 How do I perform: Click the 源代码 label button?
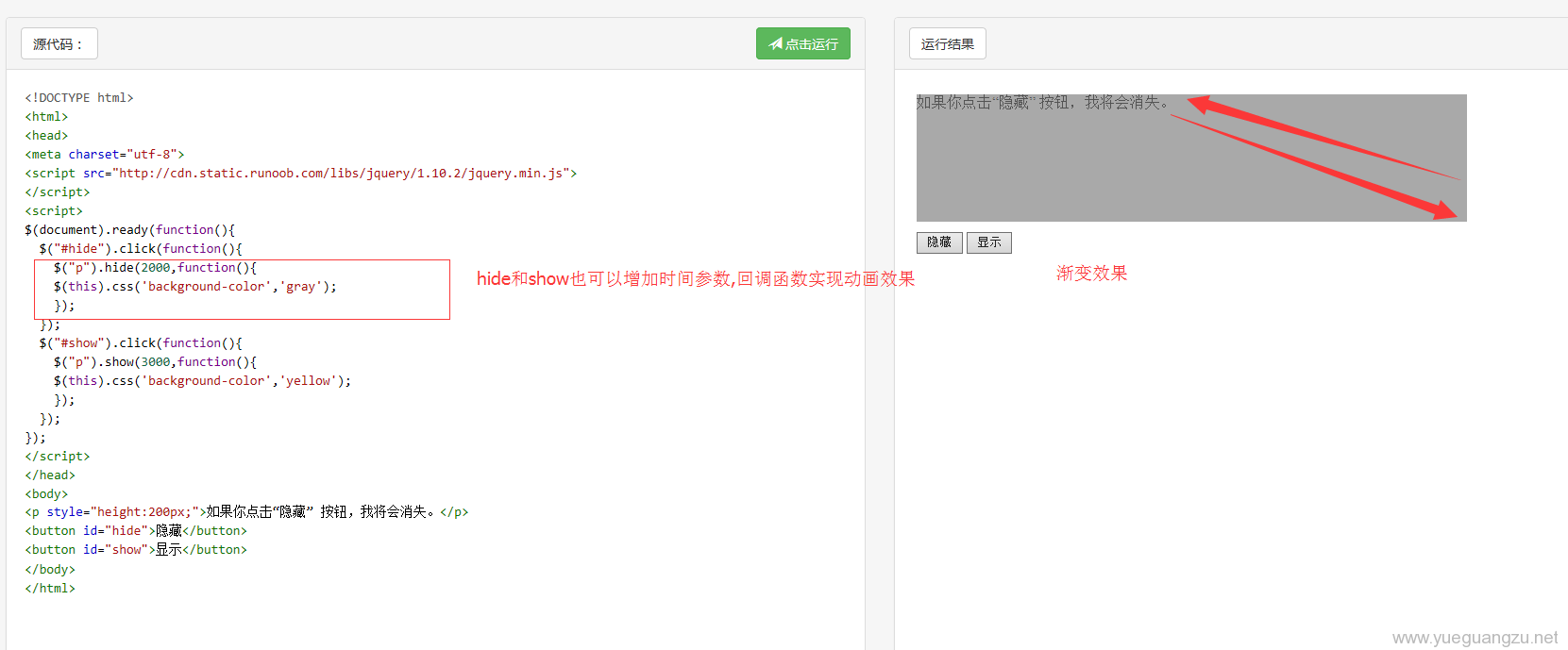tap(59, 43)
